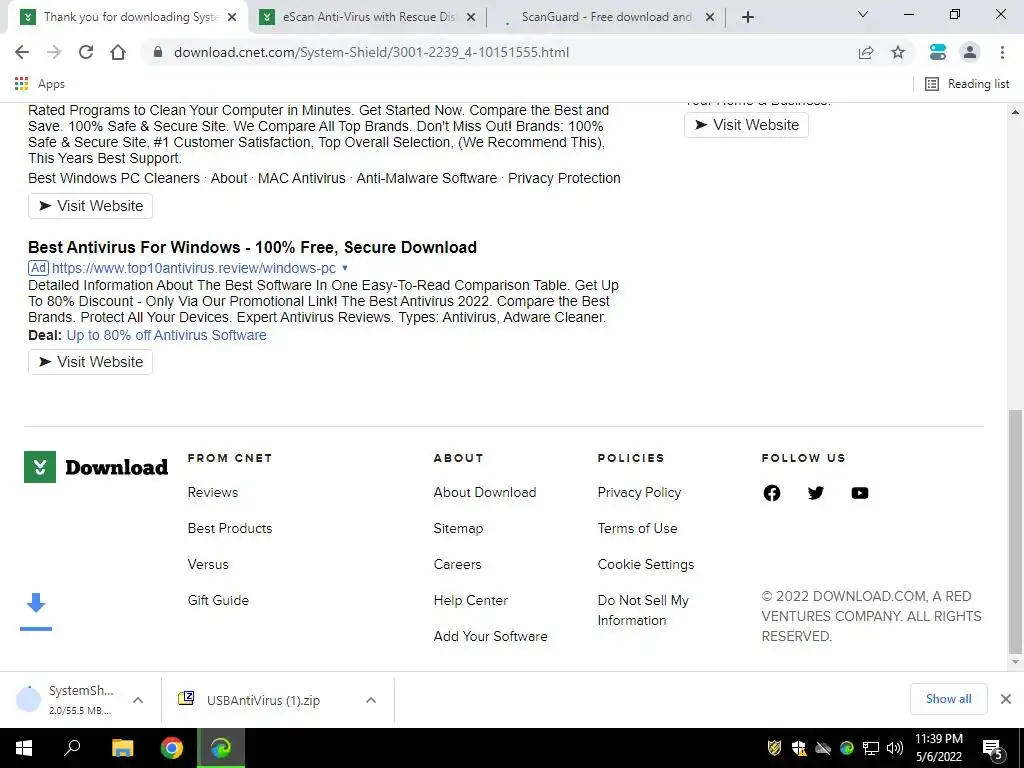
Task: Open Careers link
Action: coord(457,564)
